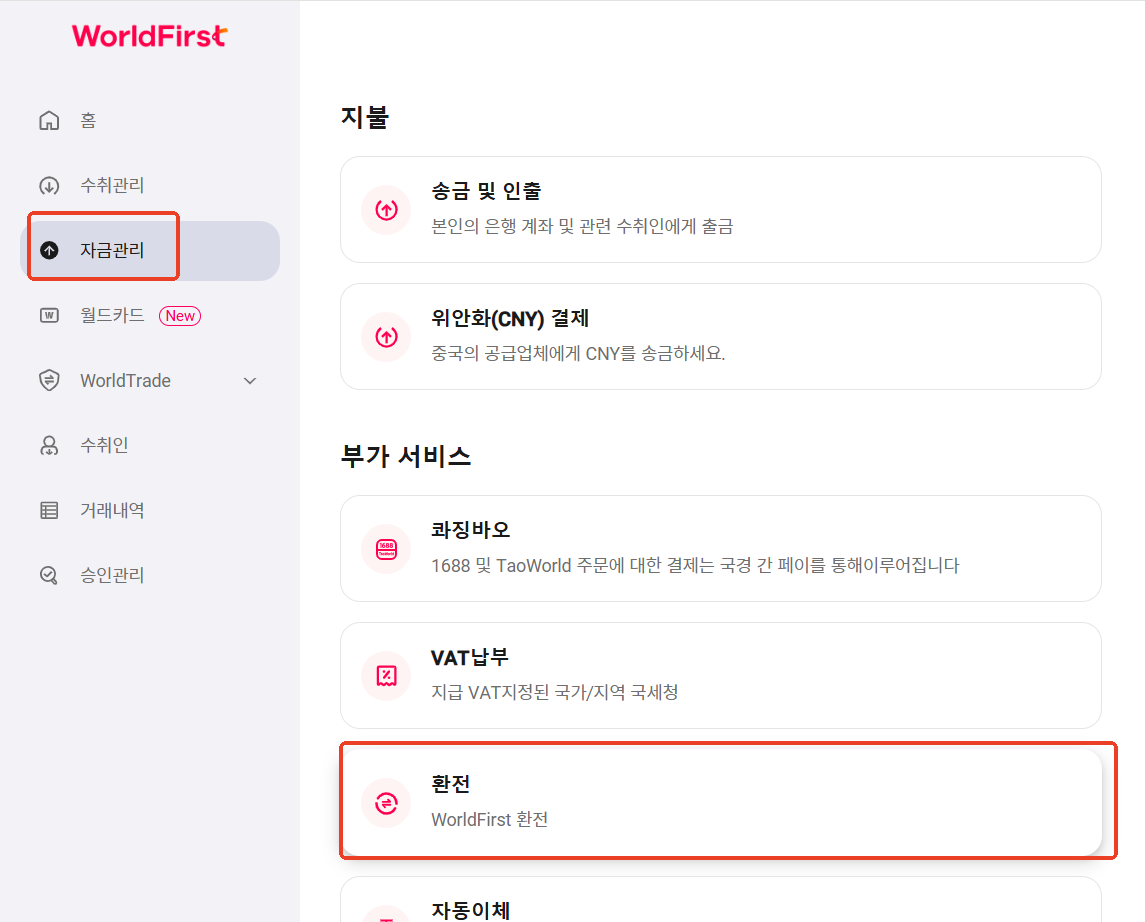Screen dimensions: 1145x922
Task: Click the 수취관리 download-circle icon
Action: [49, 185]
